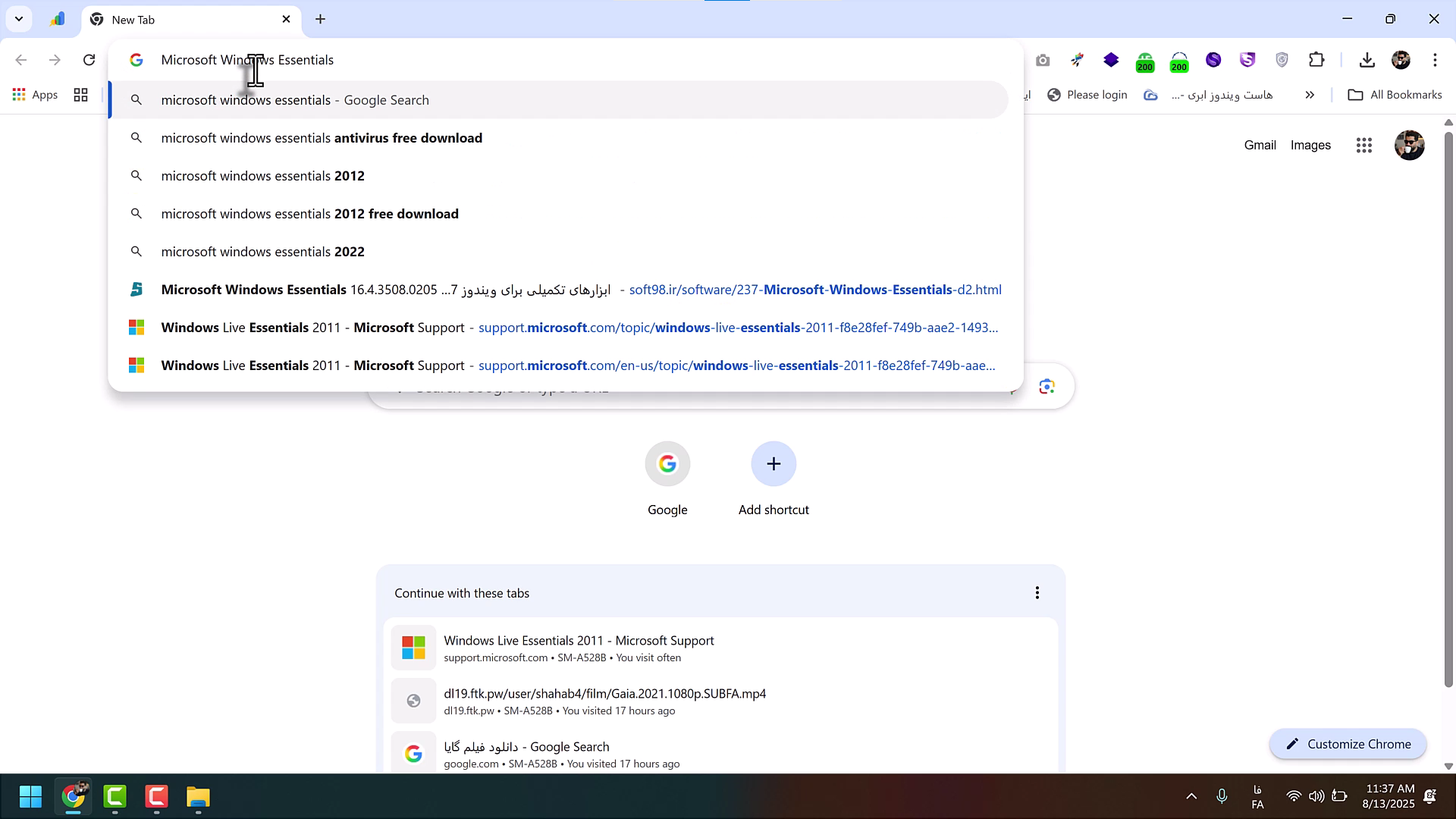
Task: Click the purple stacked-layers extension icon
Action: coord(1111,60)
